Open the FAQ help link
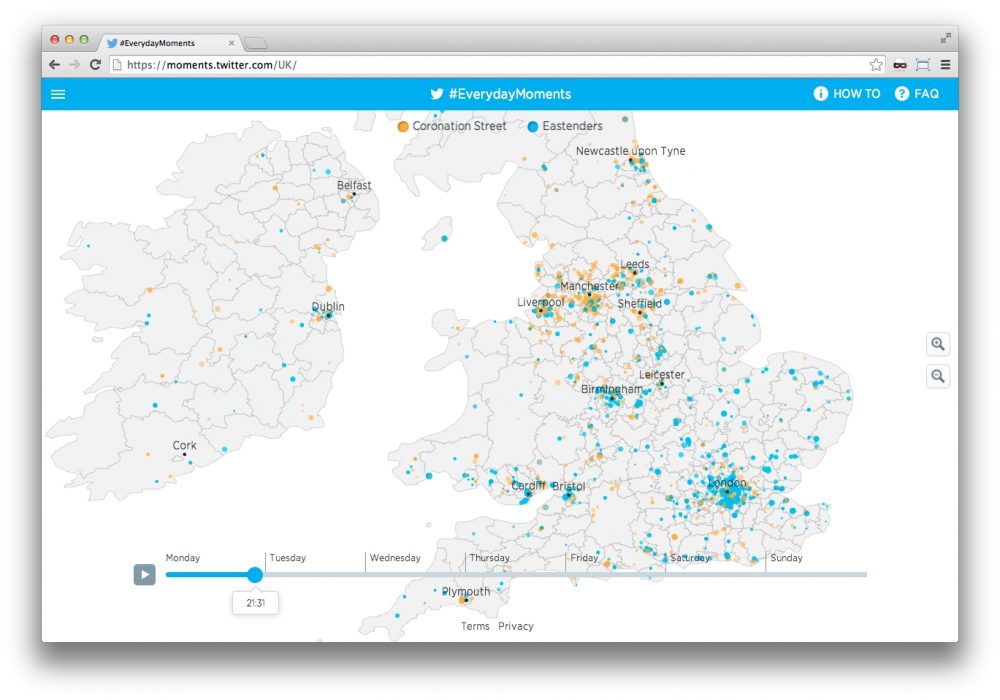 (916, 94)
